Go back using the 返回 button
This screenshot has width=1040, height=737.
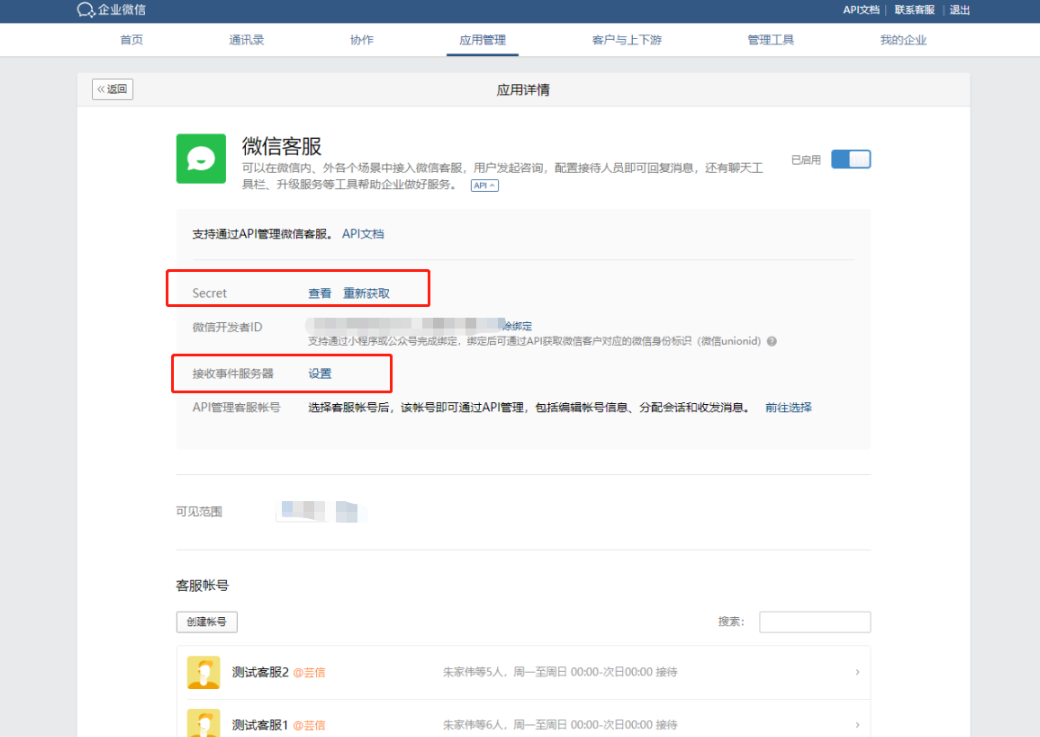pyautogui.click(x=112, y=89)
